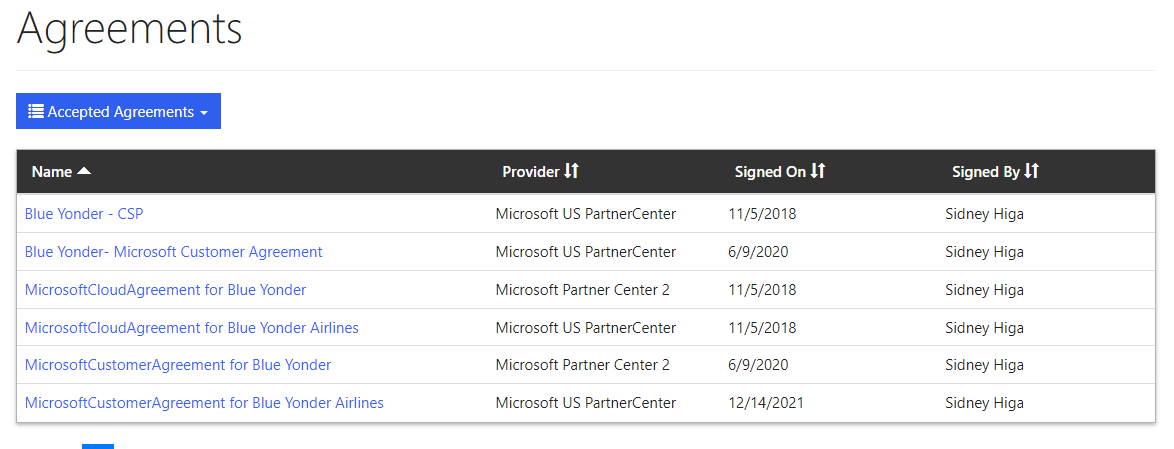
Task: Open Blue Yonder- Microsoft Customer Agreement link
Action: [x=173, y=252]
